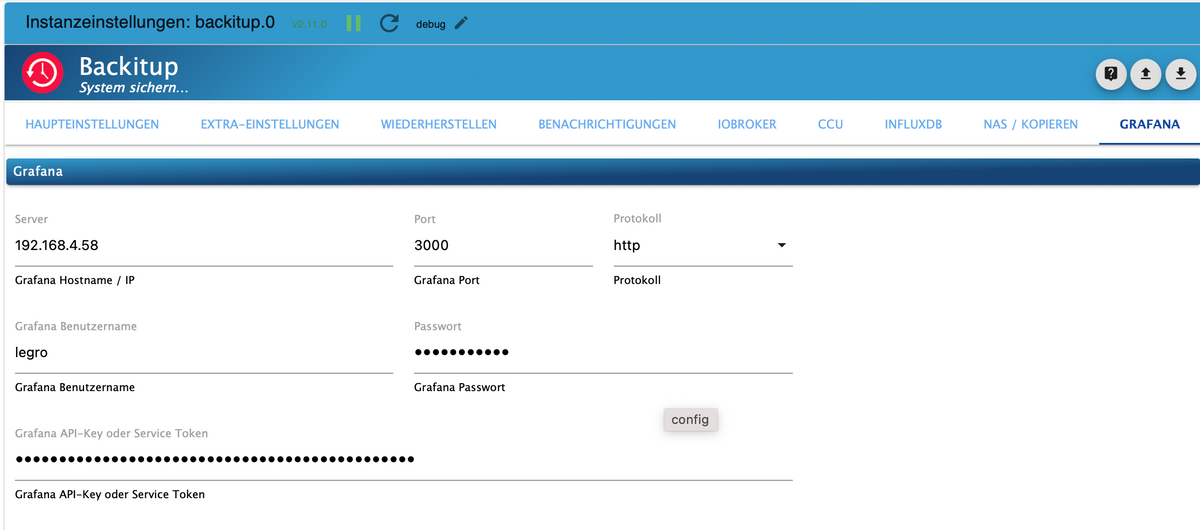1200x530 pixels.
Task: Focus the Grafana Port field 3000
Action: 503,245
